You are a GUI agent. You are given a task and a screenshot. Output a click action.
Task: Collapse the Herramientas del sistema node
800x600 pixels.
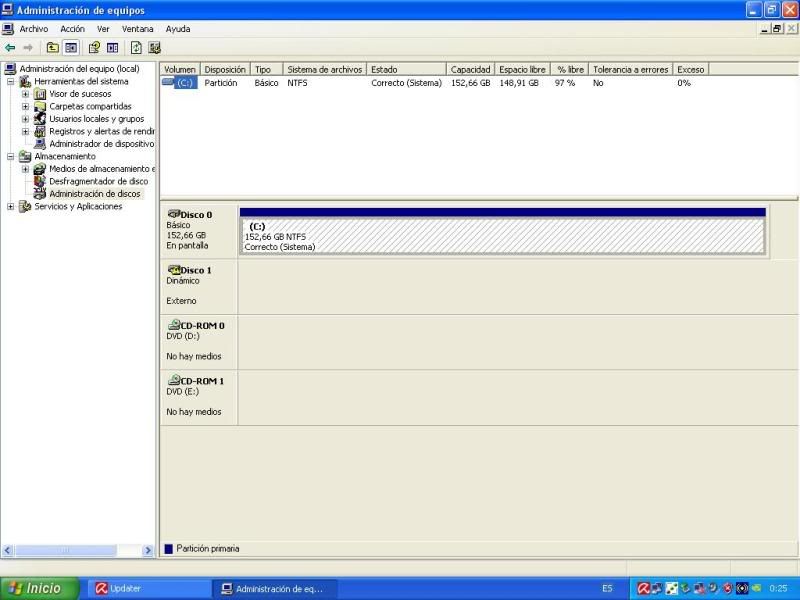pos(11,82)
